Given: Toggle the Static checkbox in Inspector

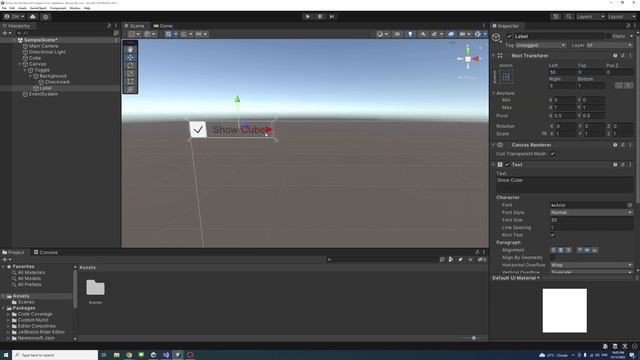Looking at the screenshot, I should tap(608, 36).
